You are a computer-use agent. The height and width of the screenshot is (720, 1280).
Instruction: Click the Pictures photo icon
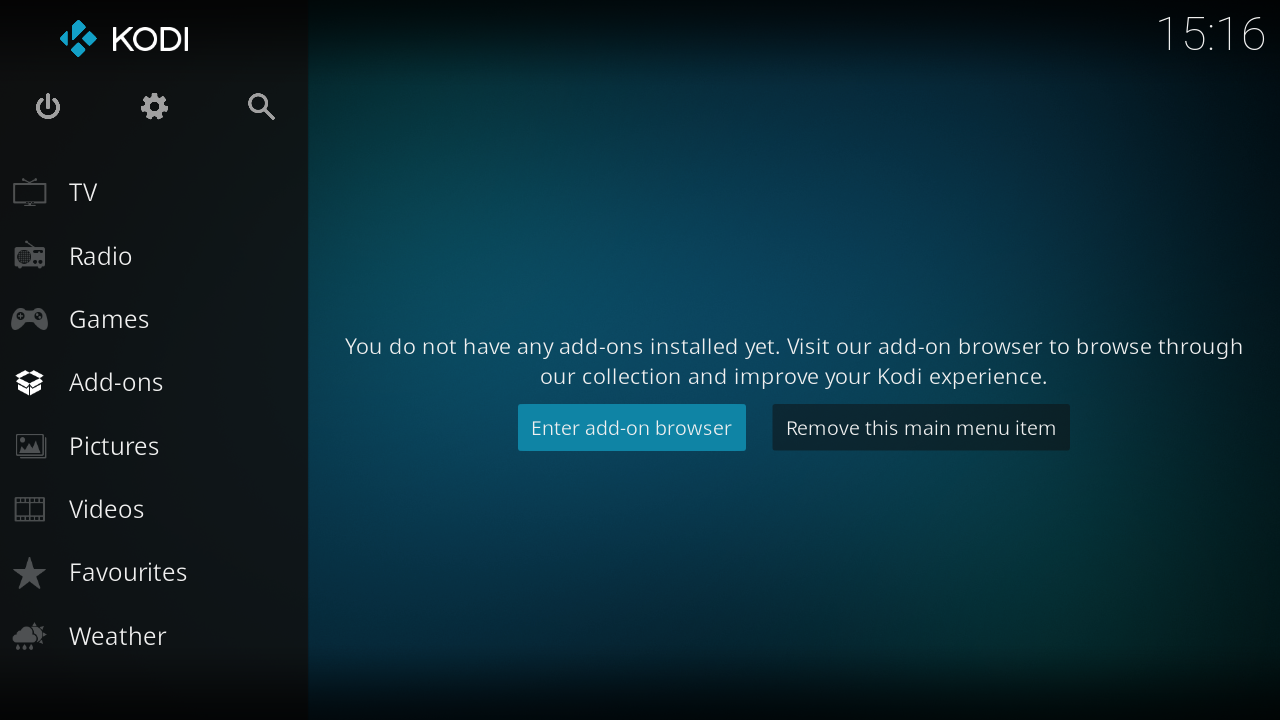pyautogui.click(x=30, y=446)
